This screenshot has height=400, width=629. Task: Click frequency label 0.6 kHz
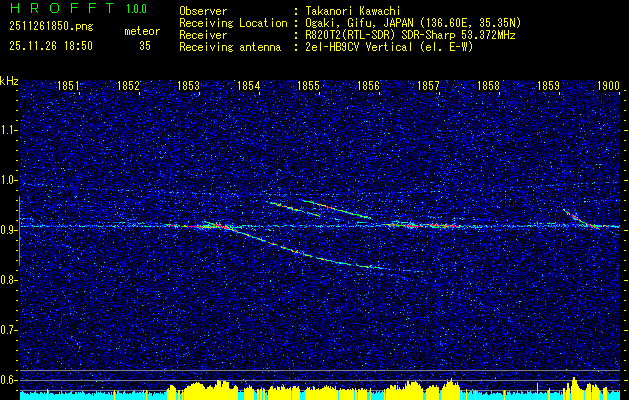pos(8,380)
